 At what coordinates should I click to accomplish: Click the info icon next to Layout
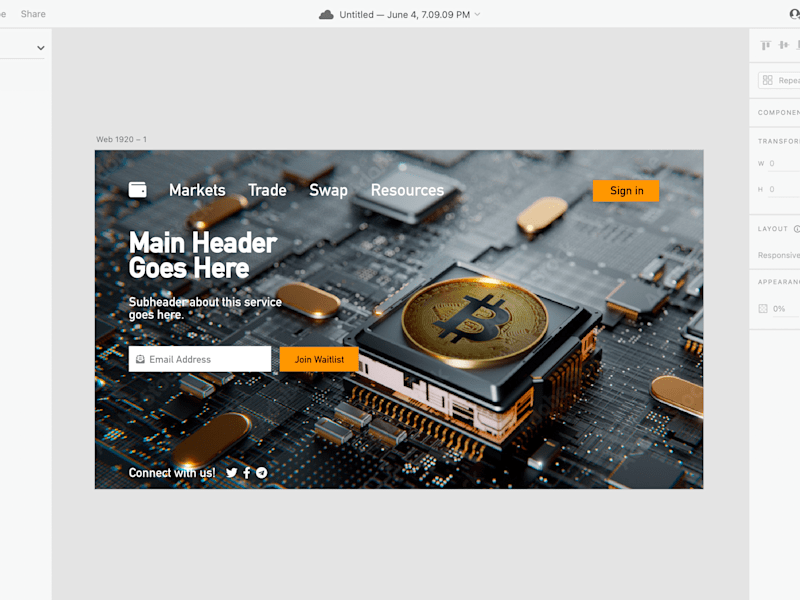[796, 229]
